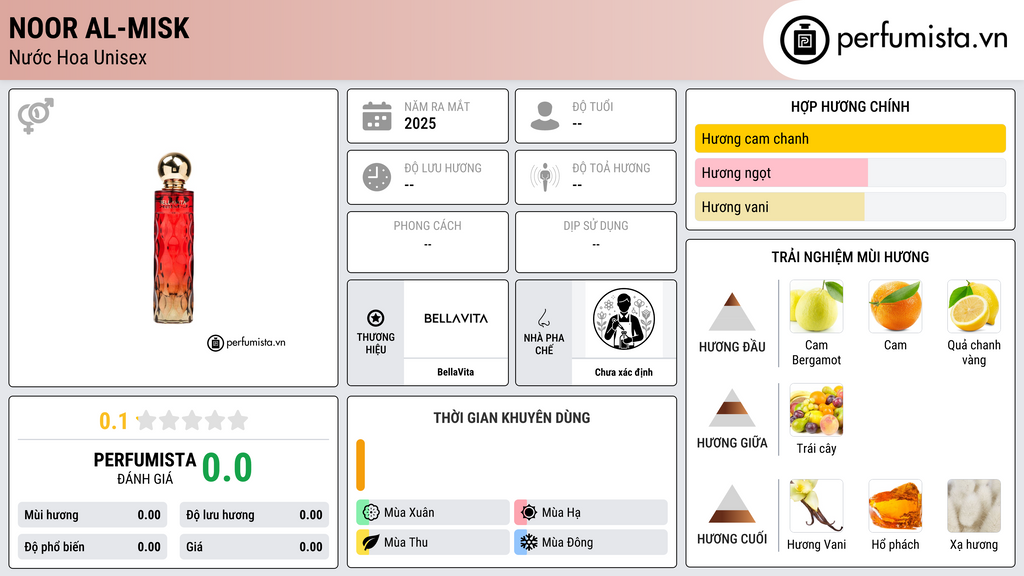Viewport: 1024px width, 576px height.
Task: Select the Mùa Thu season row
Action: (433, 542)
